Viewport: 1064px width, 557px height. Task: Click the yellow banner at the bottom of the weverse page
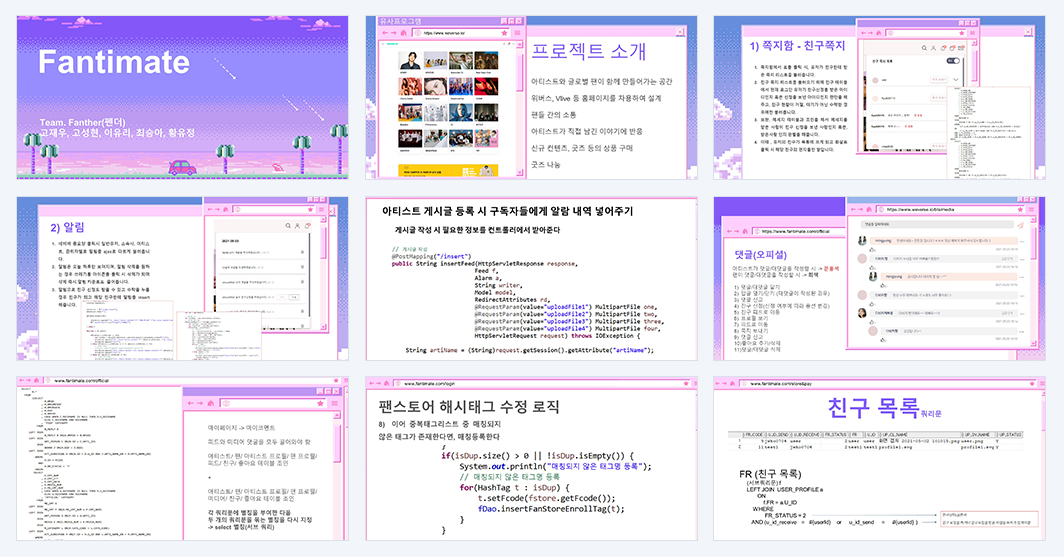pos(448,170)
